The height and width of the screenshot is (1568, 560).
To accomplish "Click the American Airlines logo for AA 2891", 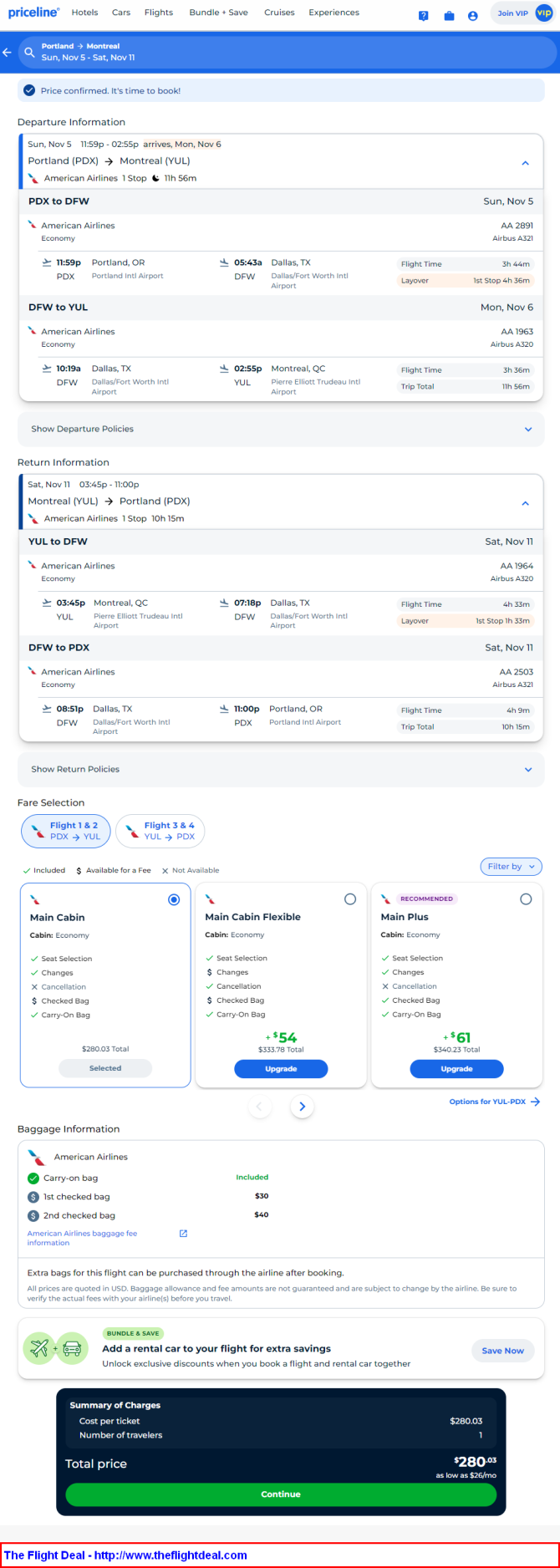I will coord(32,225).
